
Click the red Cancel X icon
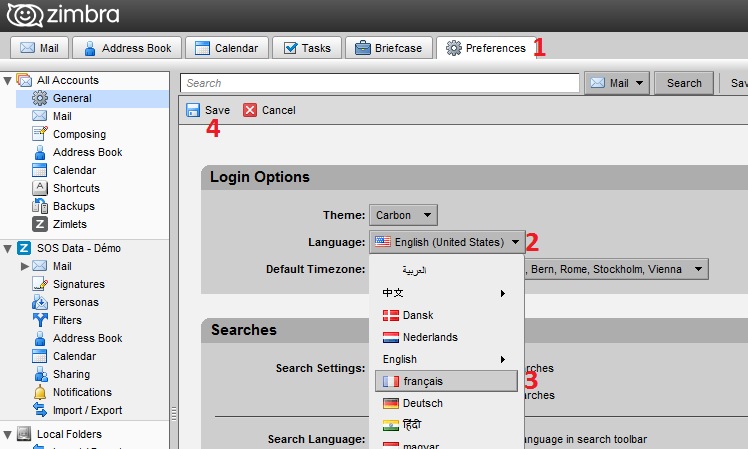(250, 110)
